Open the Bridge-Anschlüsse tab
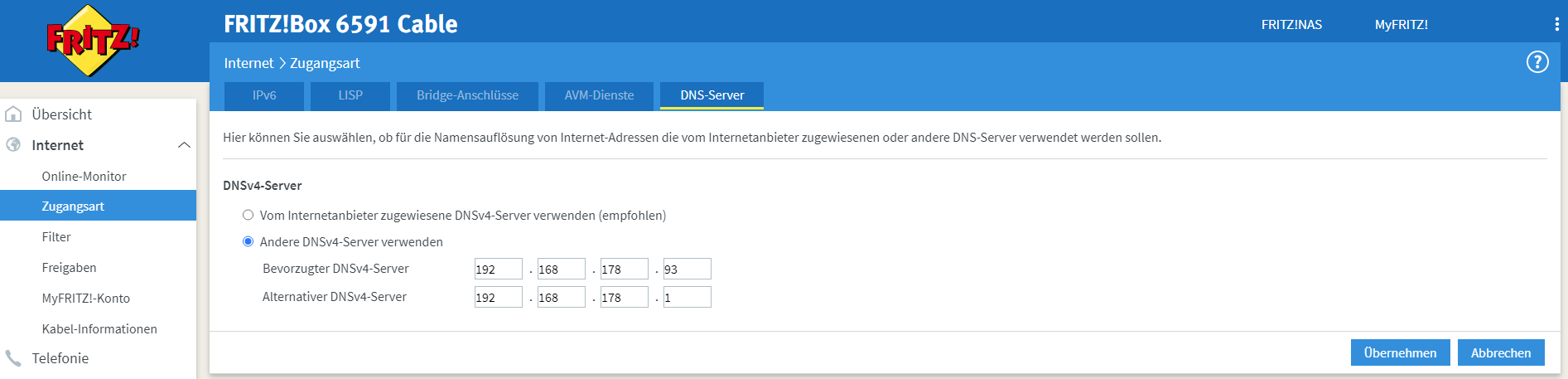1568x379 pixels. coord(467,95)
